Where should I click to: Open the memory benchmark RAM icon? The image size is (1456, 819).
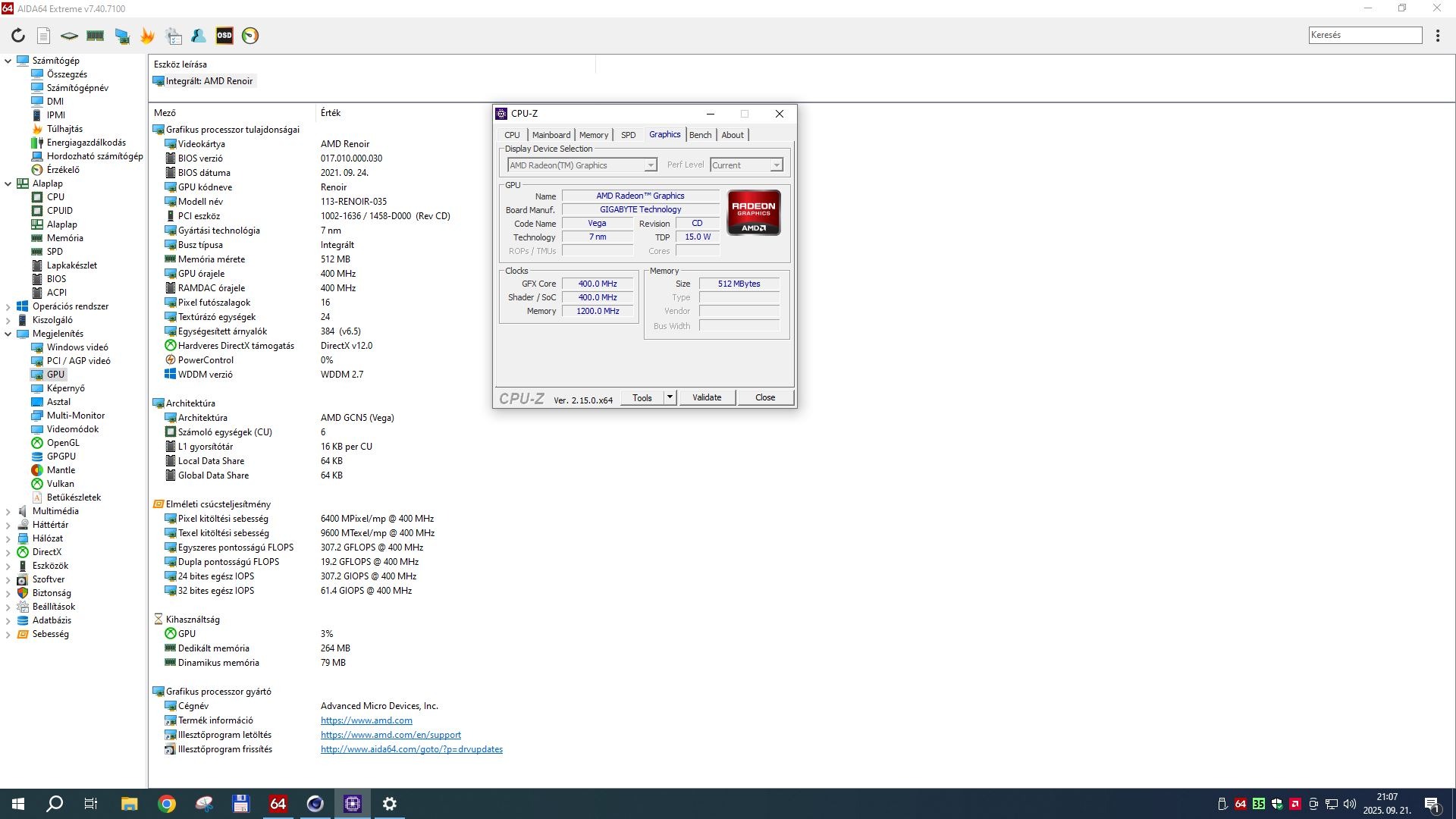(96, 36)
